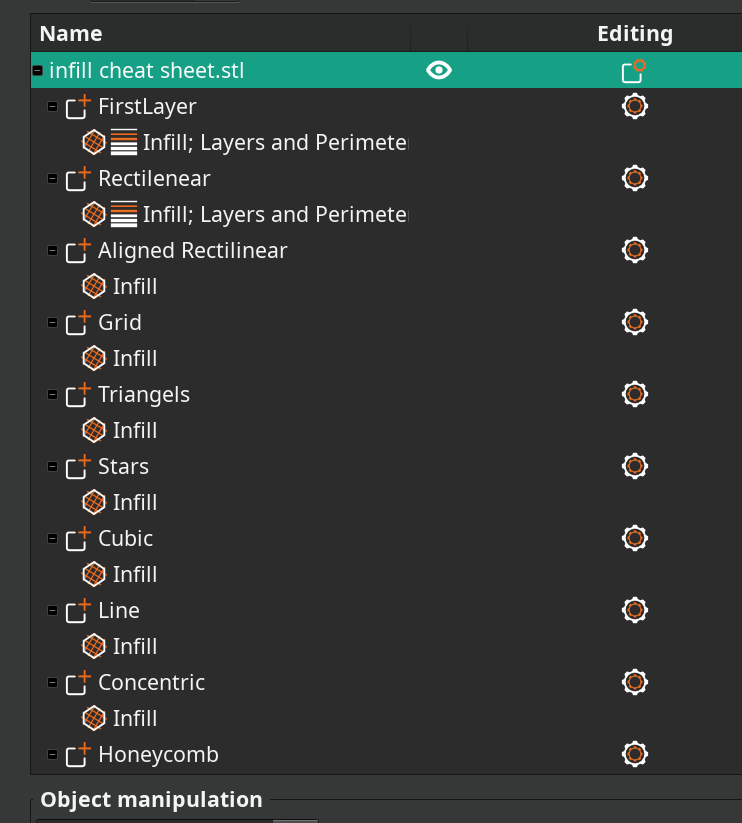The image size is (742, 823).
Task: Click the editing icon on the selected object row
Action: [634, 70]
